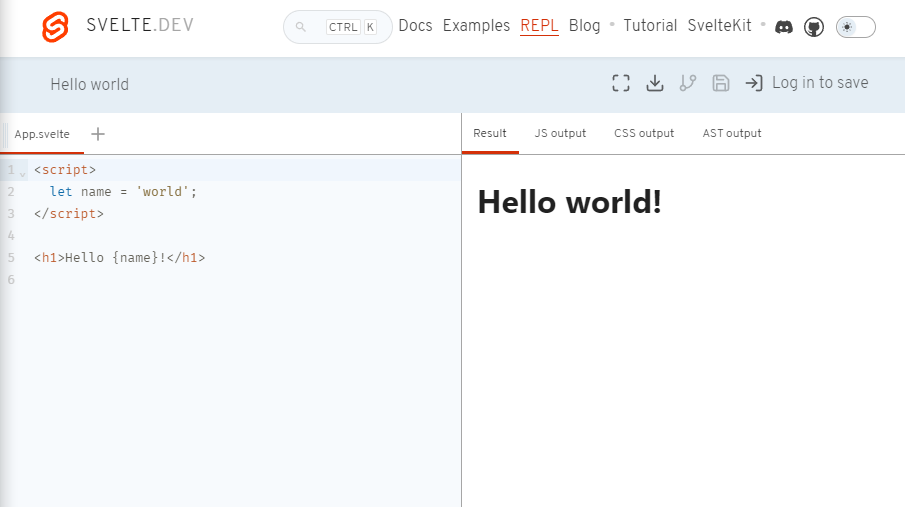Click the SVELTE.DEV home text
Image resolution: width=905 pixels, height=507 pixels.
[140, 25]
